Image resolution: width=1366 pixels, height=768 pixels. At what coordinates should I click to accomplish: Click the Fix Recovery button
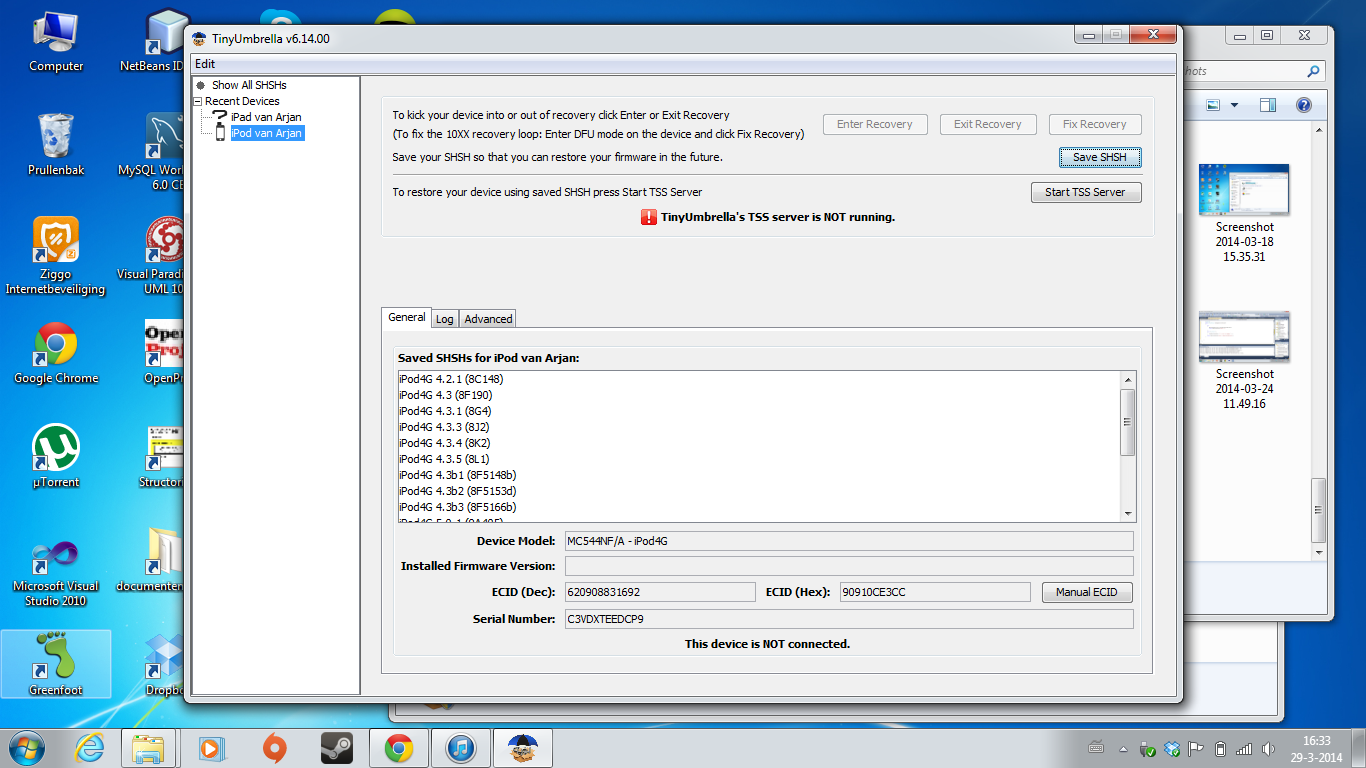click(x=1095, y=124)
